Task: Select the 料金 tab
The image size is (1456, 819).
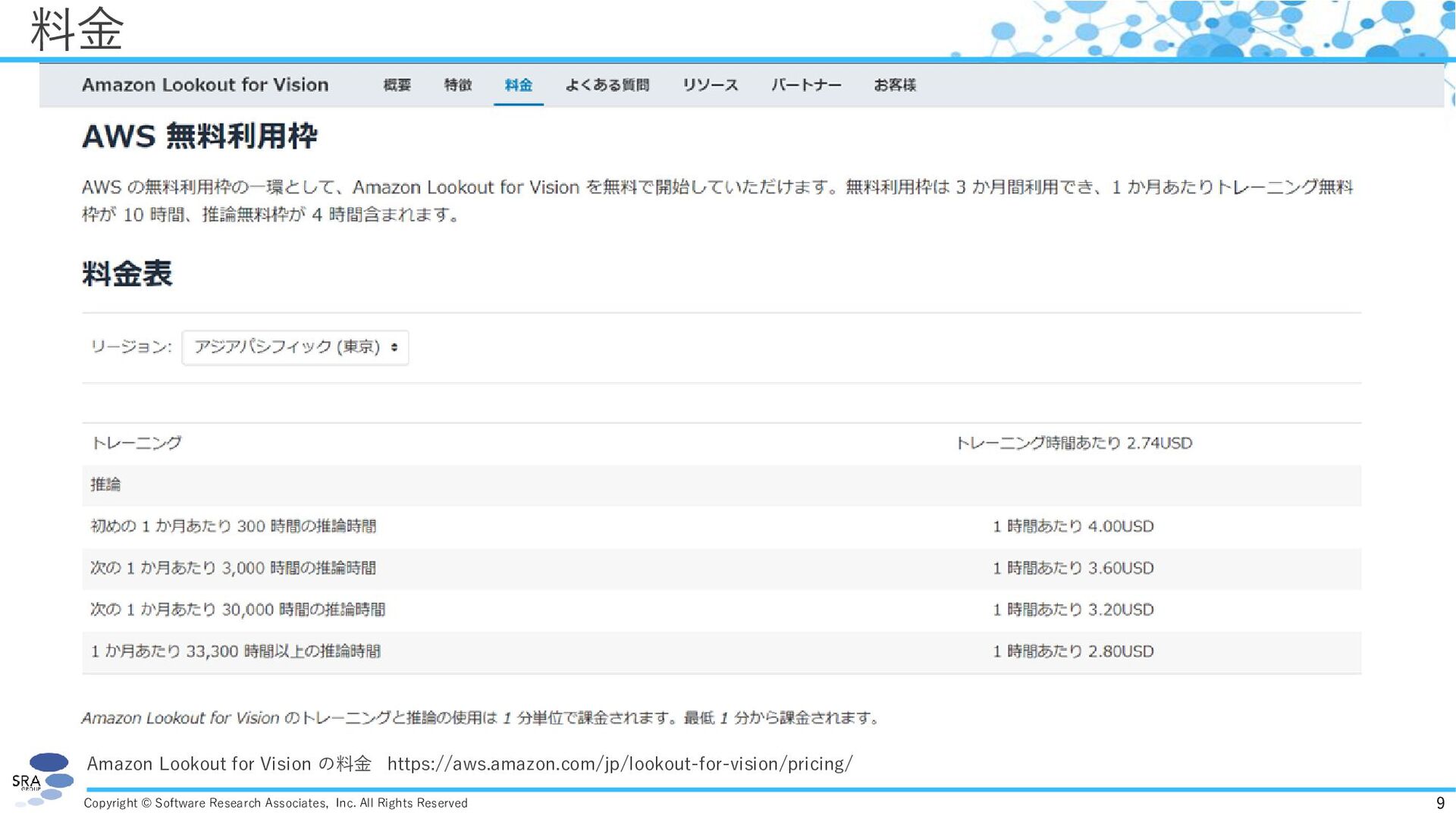Action: (519, 85)
